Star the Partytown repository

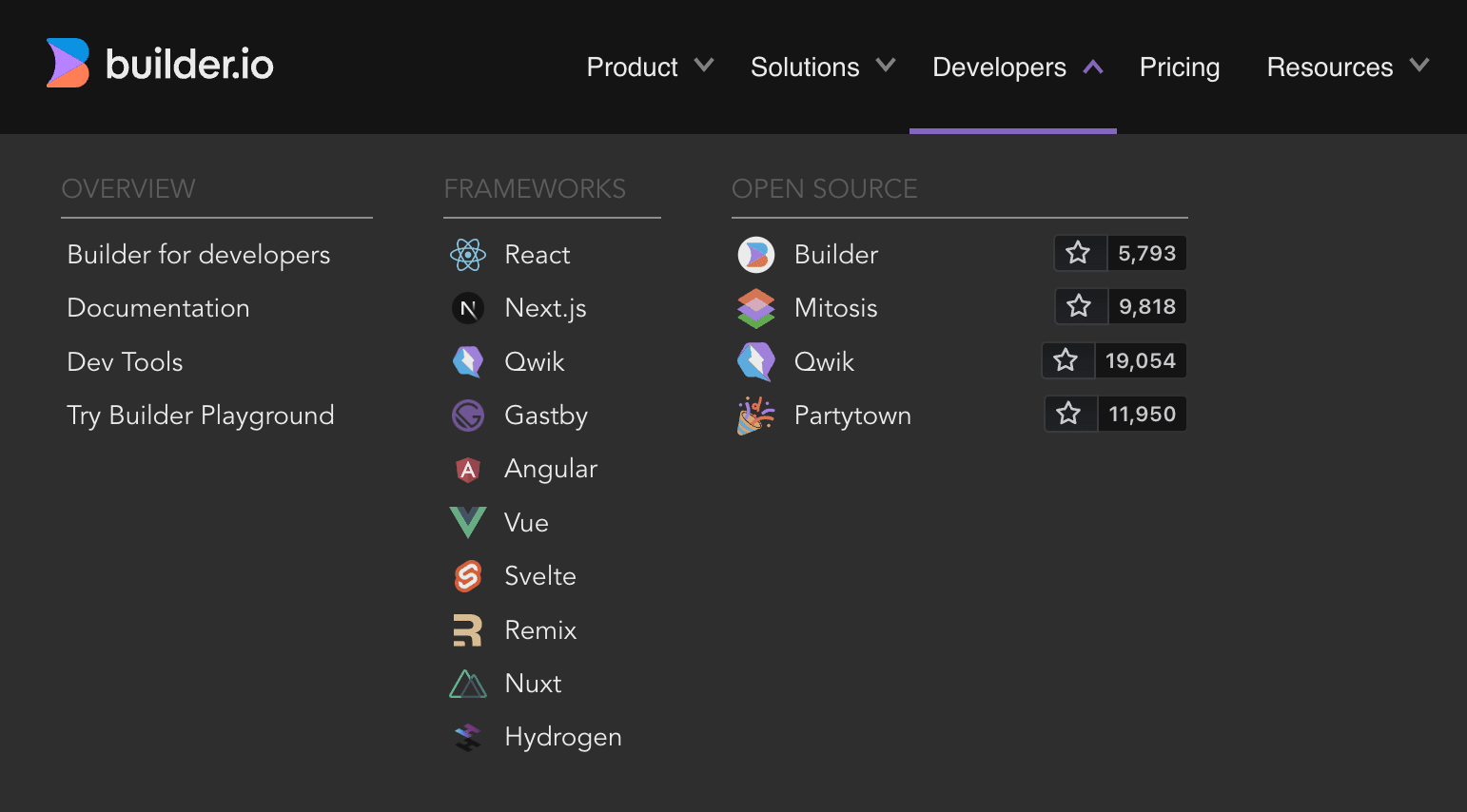[x=1069, y=414]
